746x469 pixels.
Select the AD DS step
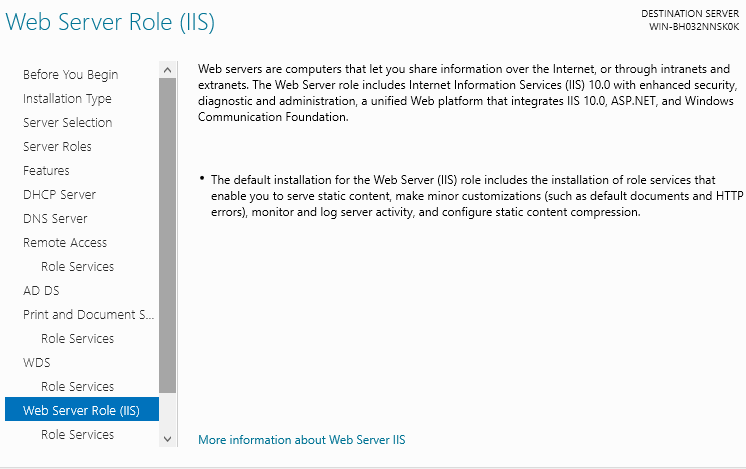43,291
